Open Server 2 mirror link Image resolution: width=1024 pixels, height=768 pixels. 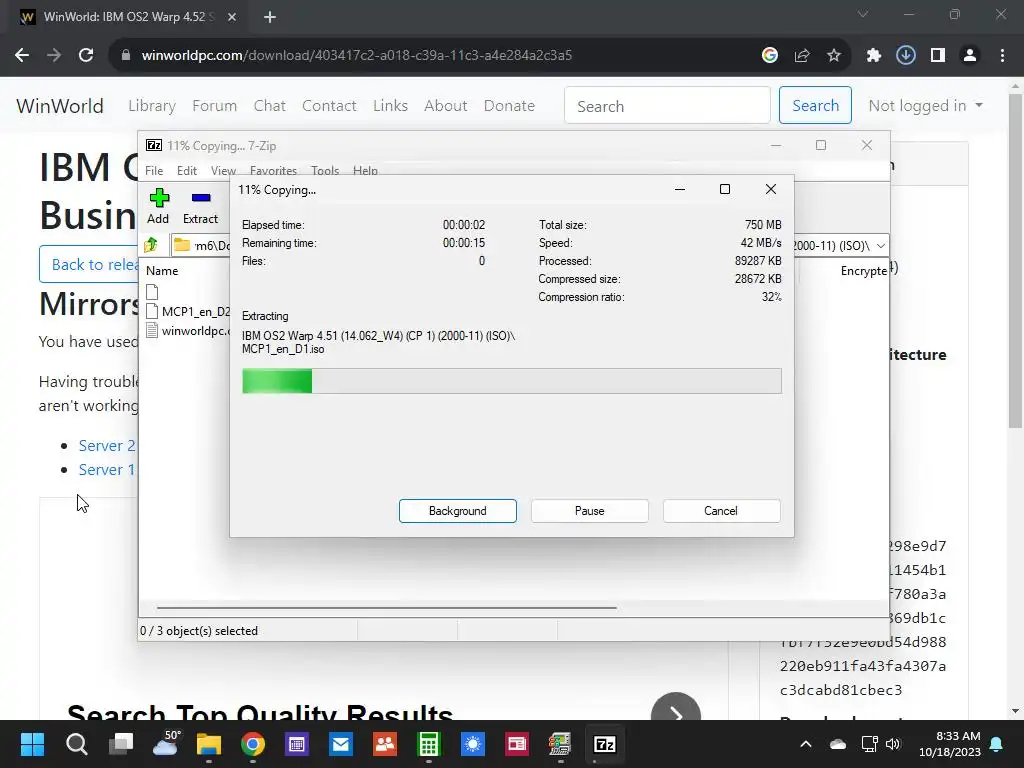[x=107, y=445]
